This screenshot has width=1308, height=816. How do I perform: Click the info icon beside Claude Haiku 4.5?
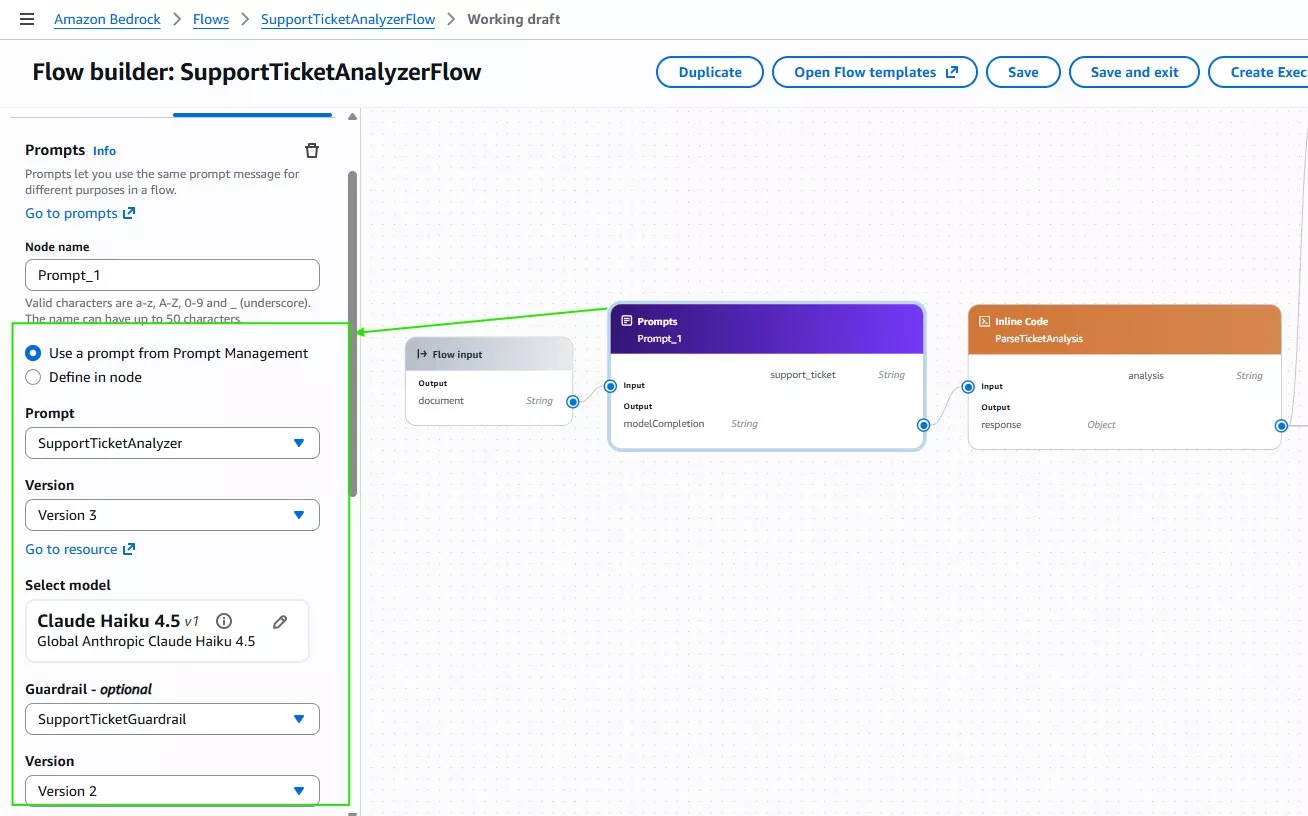click(x=224, y=621)
